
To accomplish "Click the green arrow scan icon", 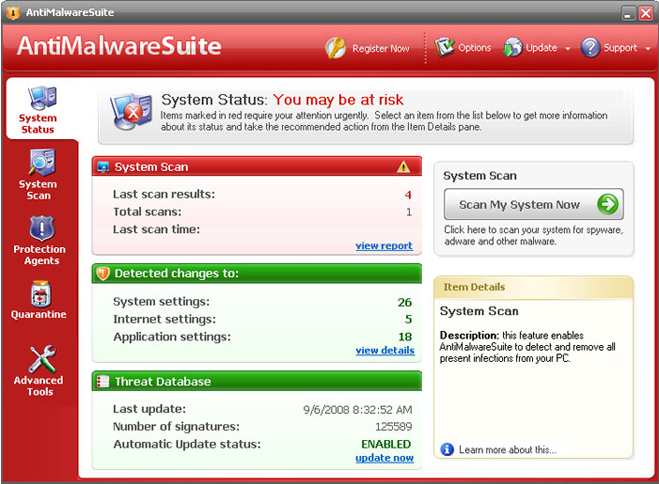I will click(608, 204).
